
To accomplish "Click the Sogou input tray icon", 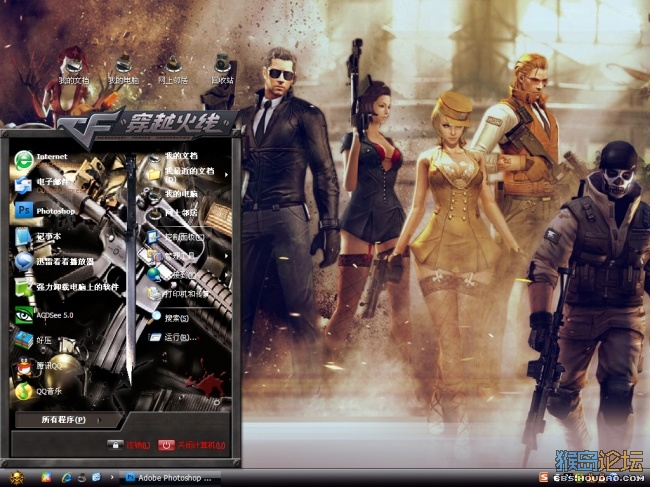I will [544, 477].
